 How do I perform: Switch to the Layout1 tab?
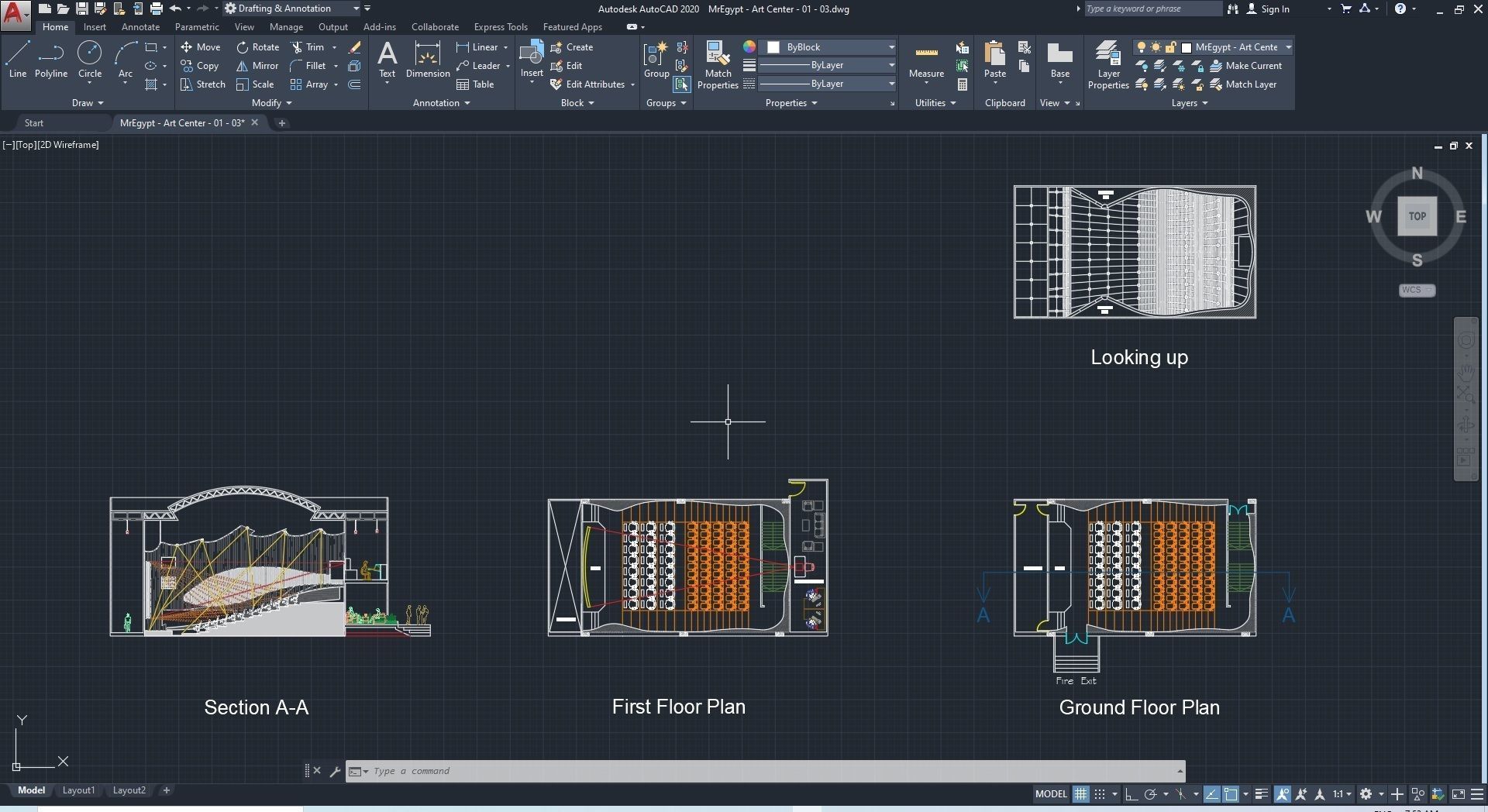[x=78, y=790]
